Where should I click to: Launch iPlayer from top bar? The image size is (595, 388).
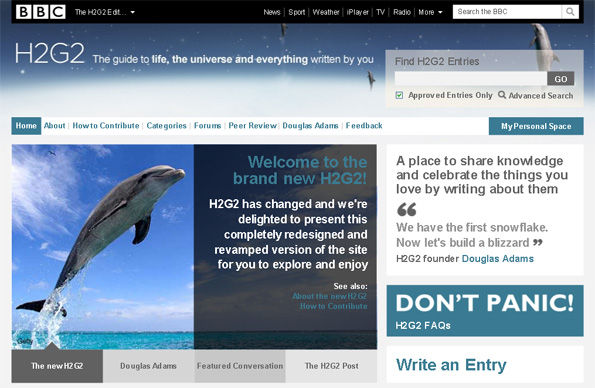[357, 12]
